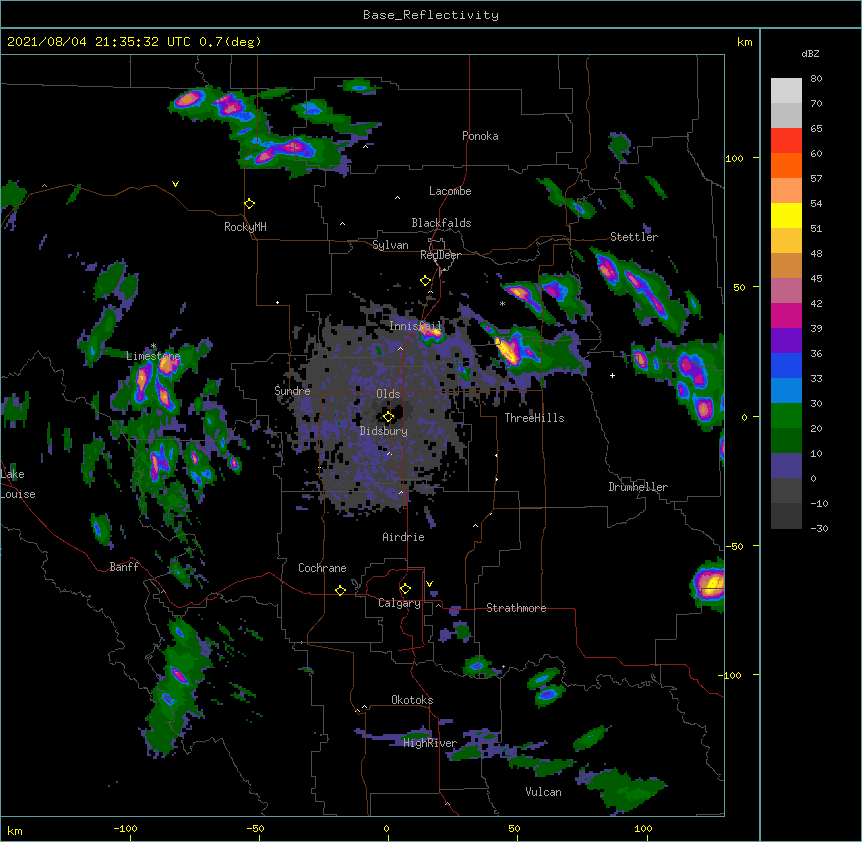
Task: Click the yellow diamond marker near RockyMH
Action: [x=249, y=204]
